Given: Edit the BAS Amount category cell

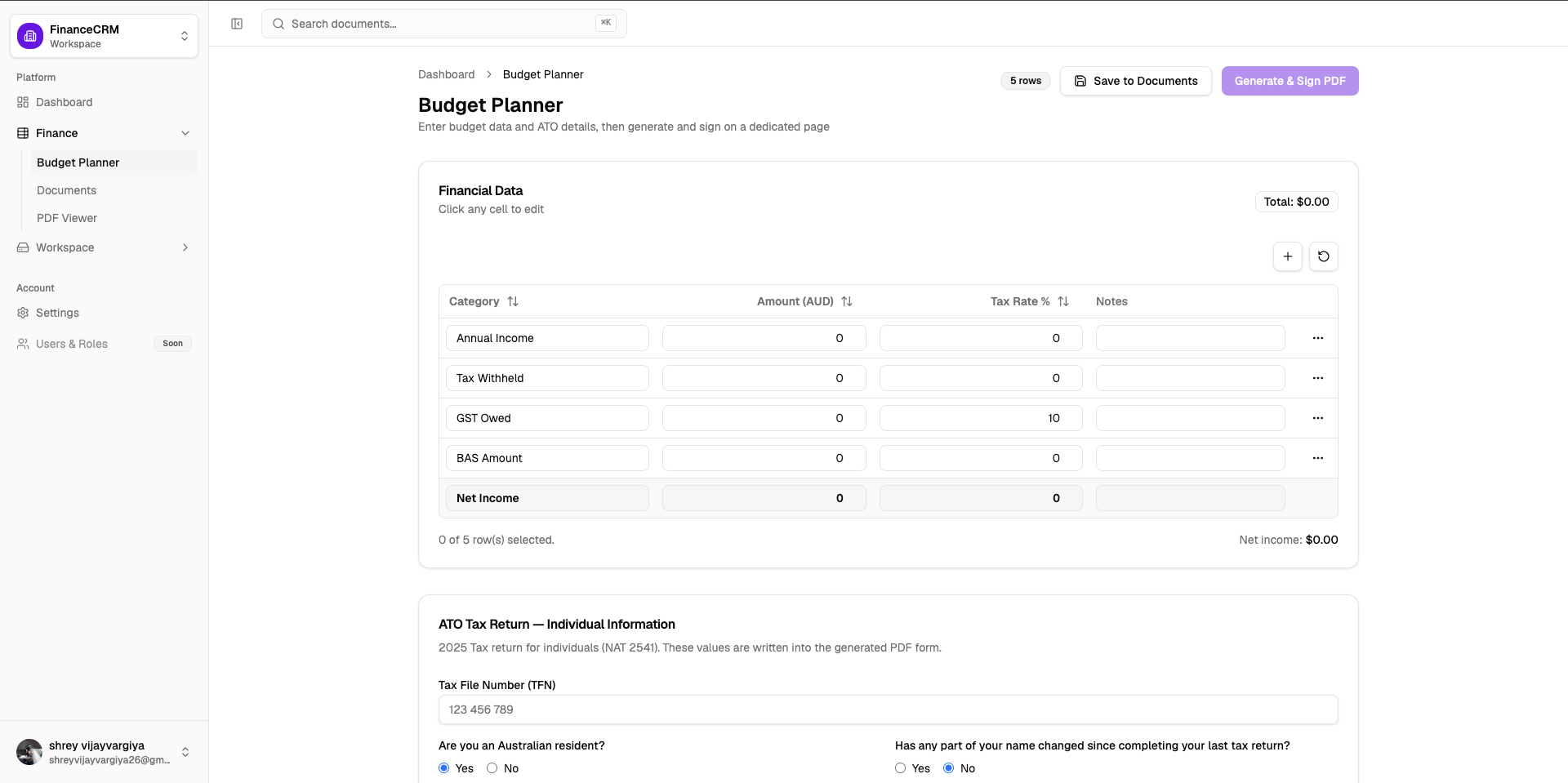Looking at the screenshot, I should [x=547, y=458].
